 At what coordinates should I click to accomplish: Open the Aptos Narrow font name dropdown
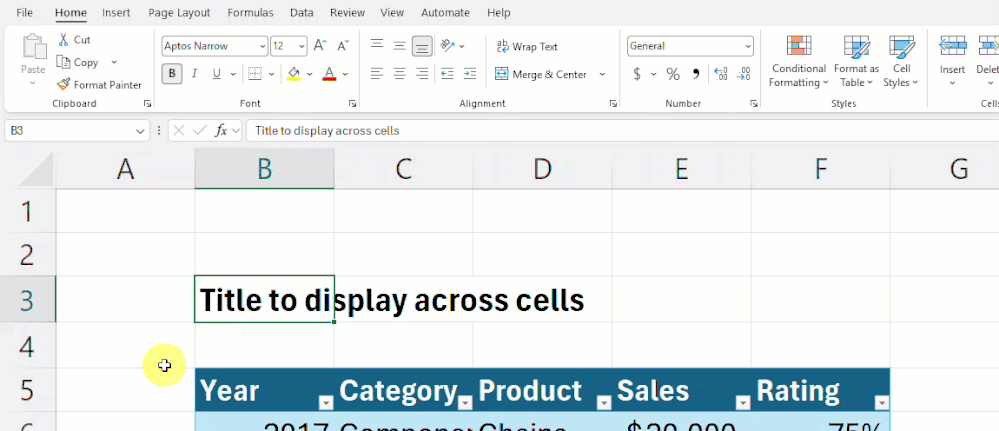[262, 46]
